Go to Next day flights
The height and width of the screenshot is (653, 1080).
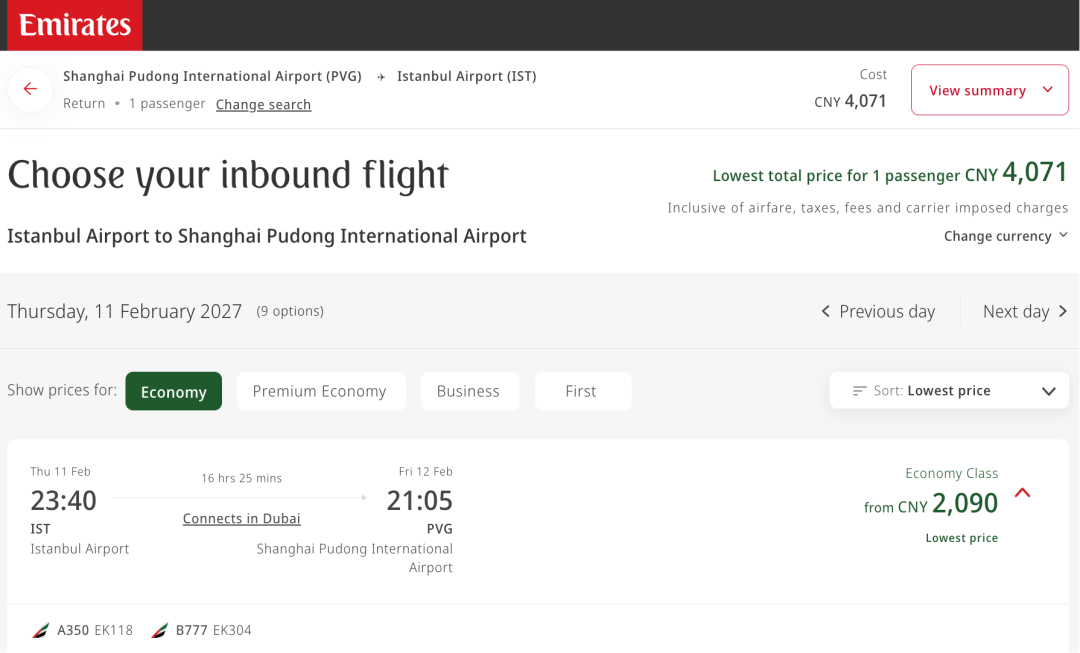1016,312
